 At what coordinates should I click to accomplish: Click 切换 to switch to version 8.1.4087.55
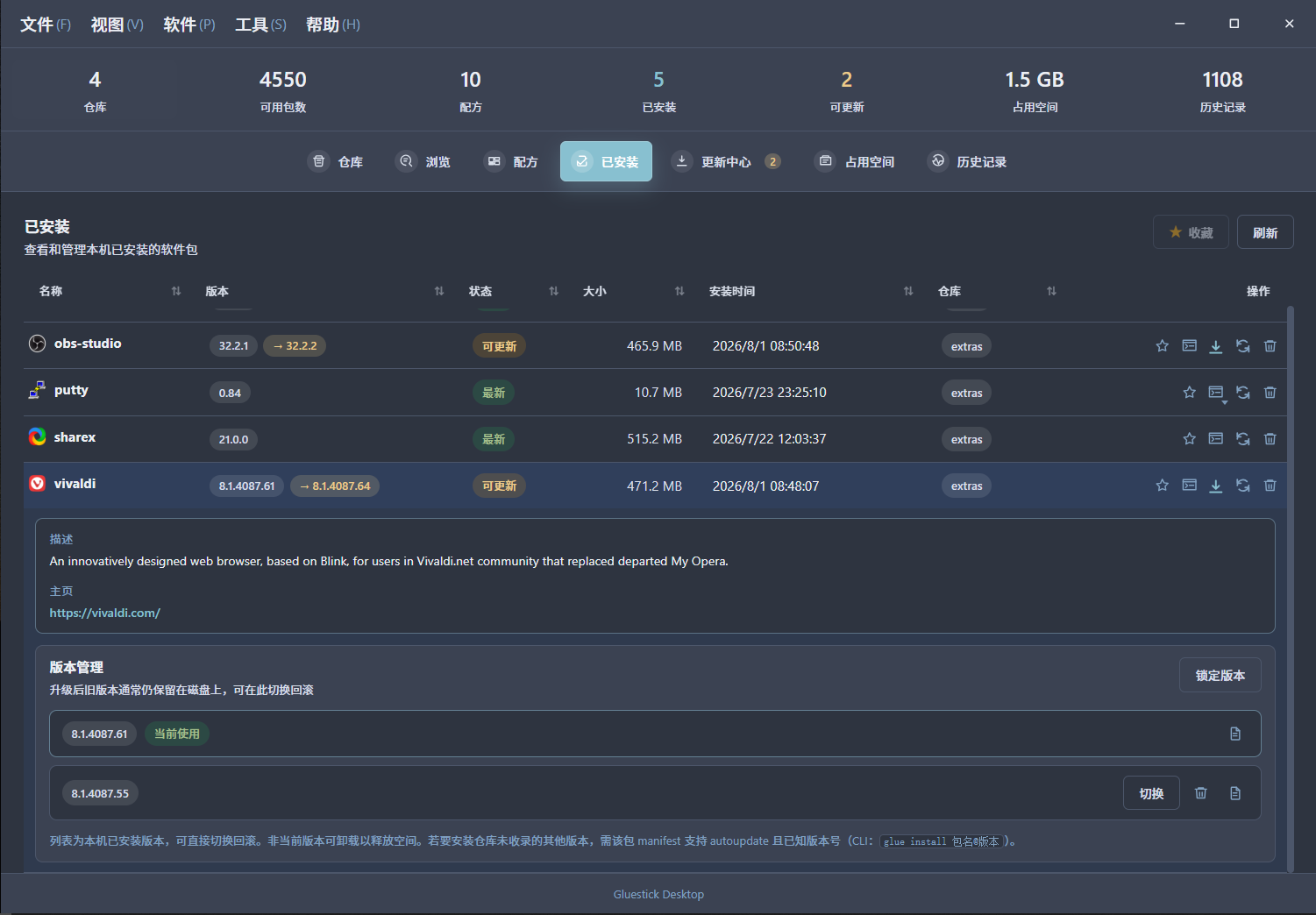pyautogui.click(x=1151, y=793)
